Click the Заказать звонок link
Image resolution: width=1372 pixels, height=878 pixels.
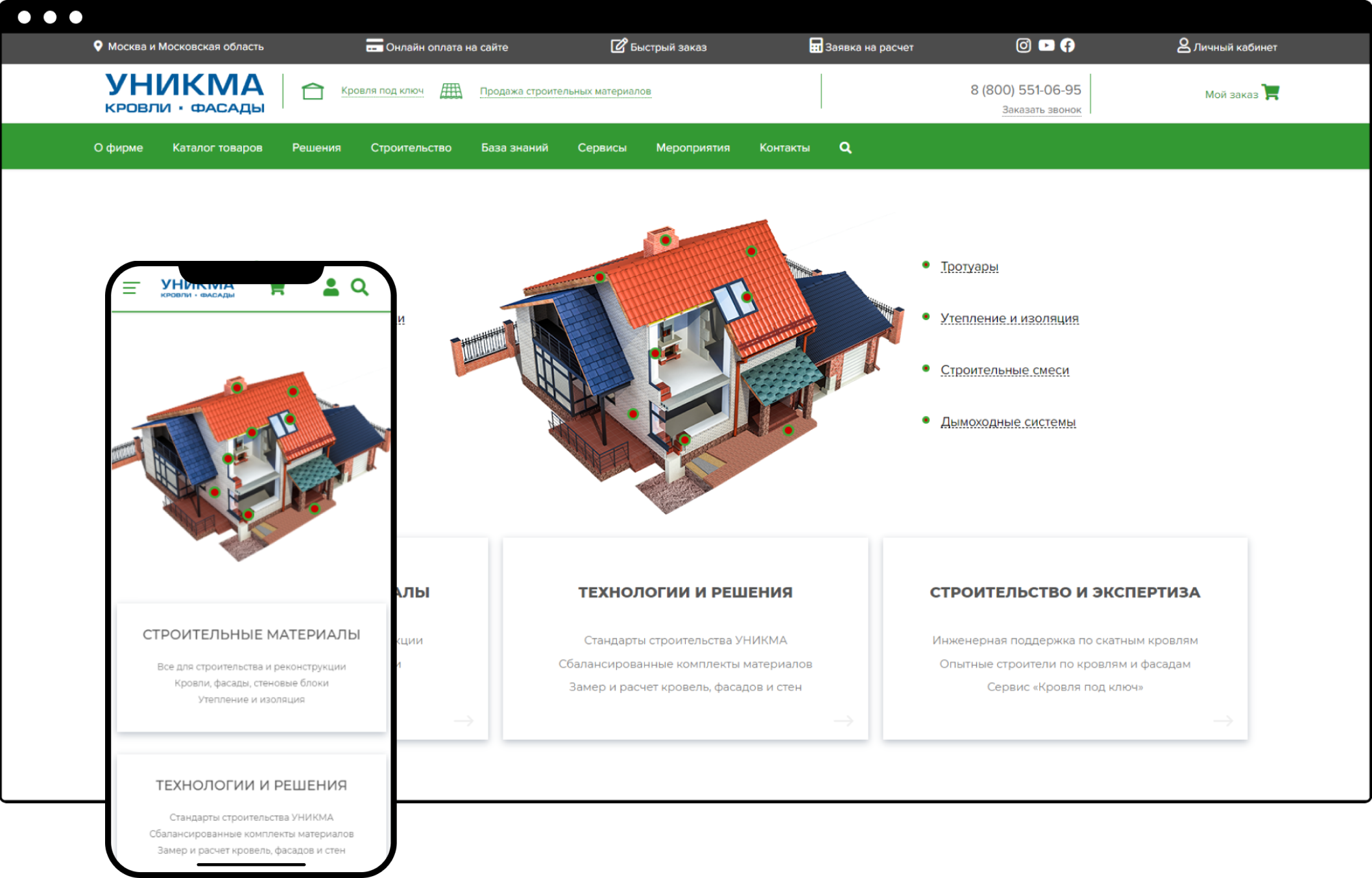tap(1041, 110)
